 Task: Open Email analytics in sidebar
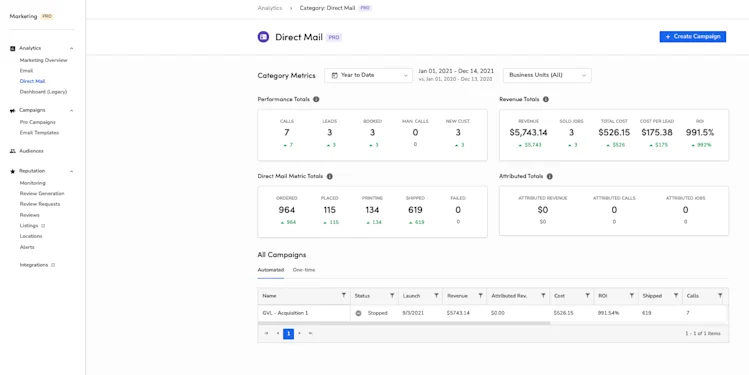26,71
